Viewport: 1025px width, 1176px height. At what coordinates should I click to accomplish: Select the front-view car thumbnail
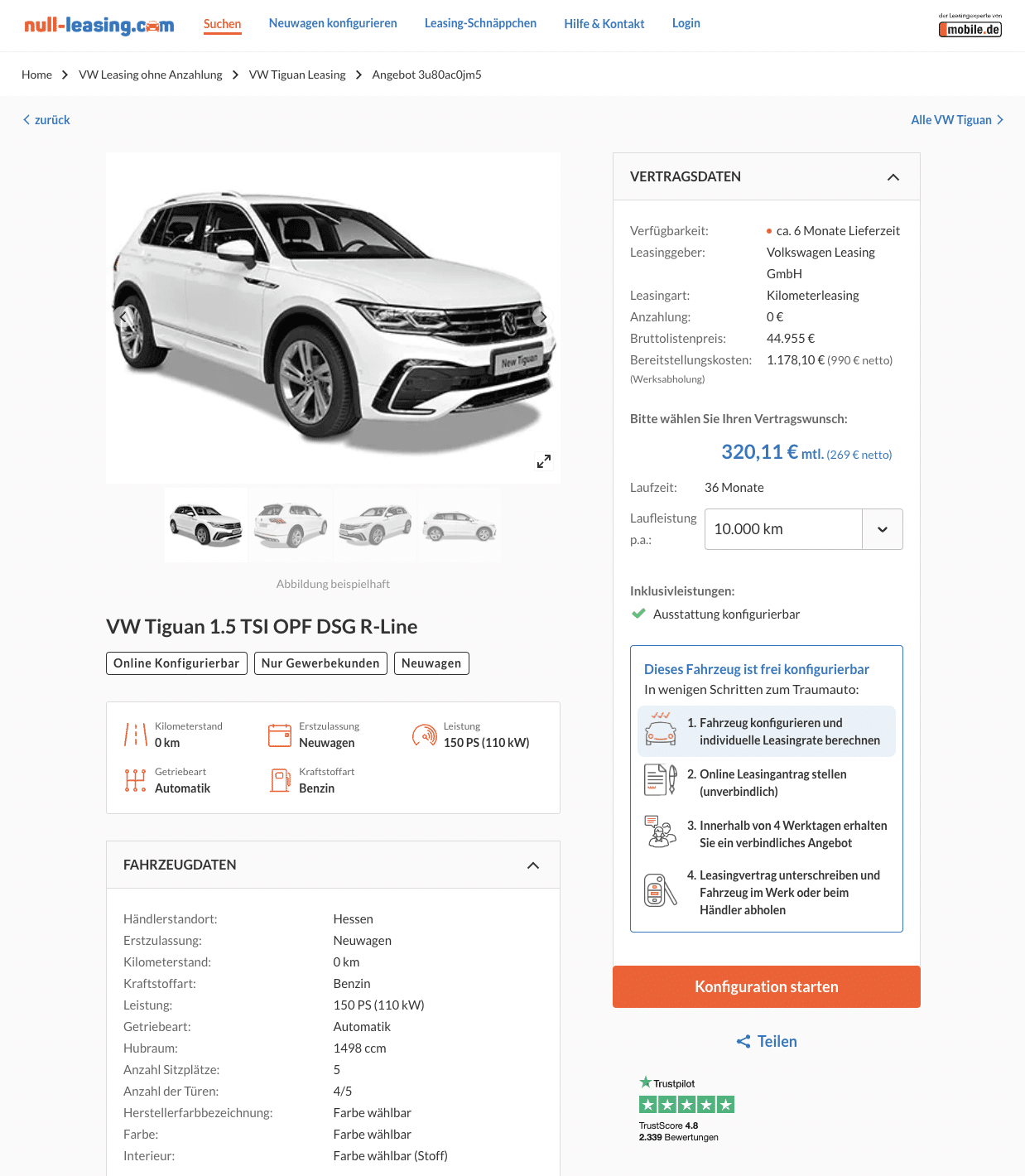coord(206,525)
